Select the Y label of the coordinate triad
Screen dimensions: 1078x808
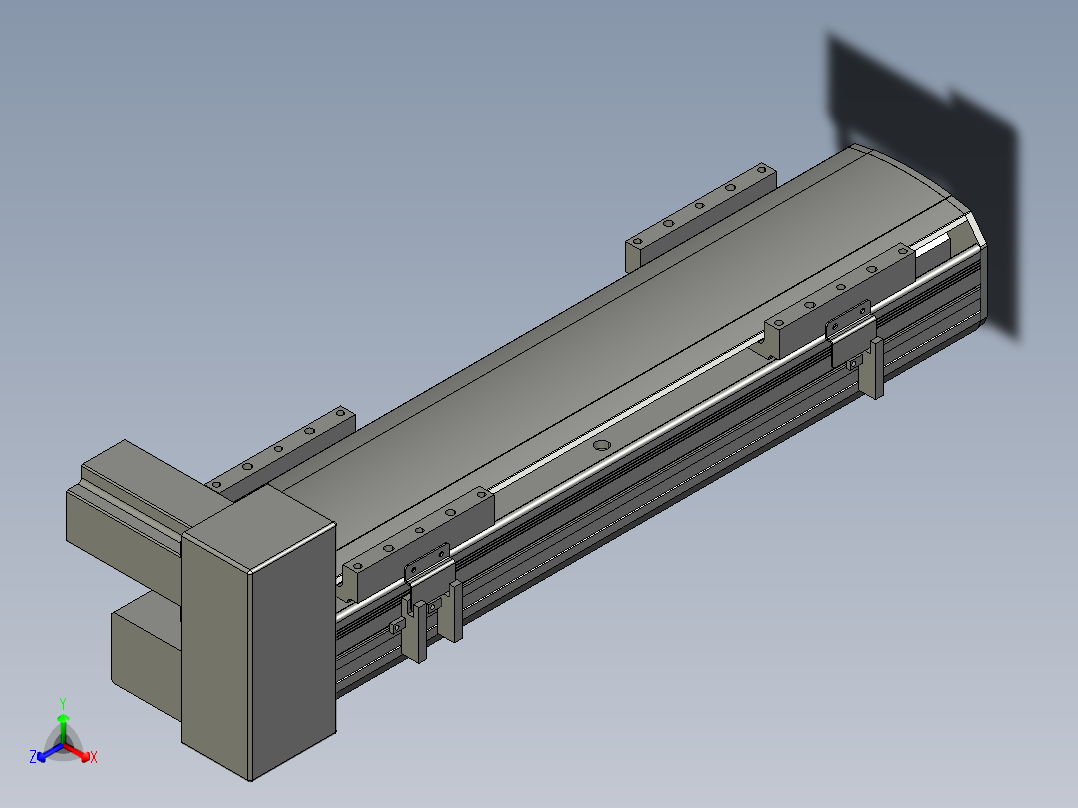pos(63,704)
